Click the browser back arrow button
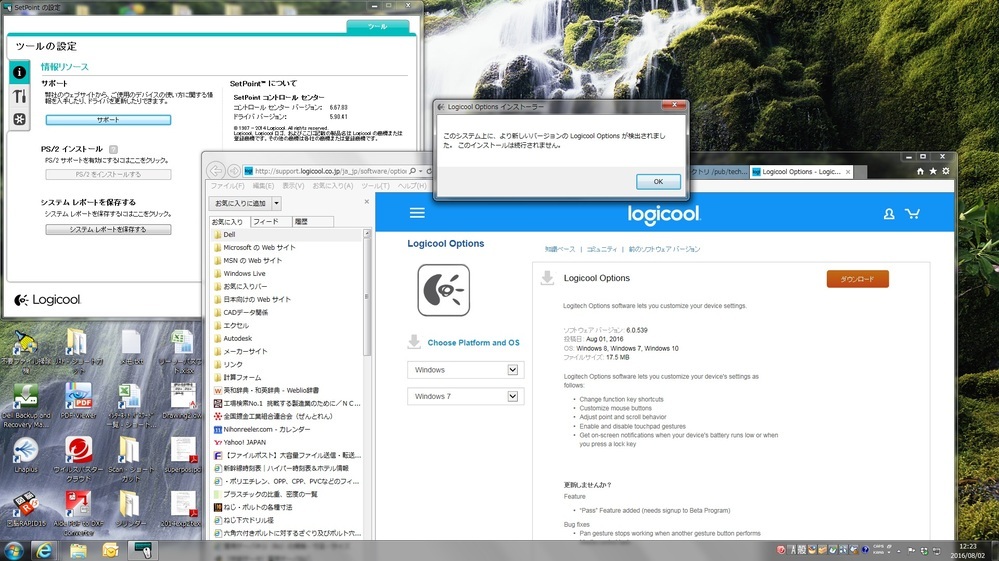Image resolution: width=999 pixels, height=561 pixels. pyautogui.click(x=216, y=171)
